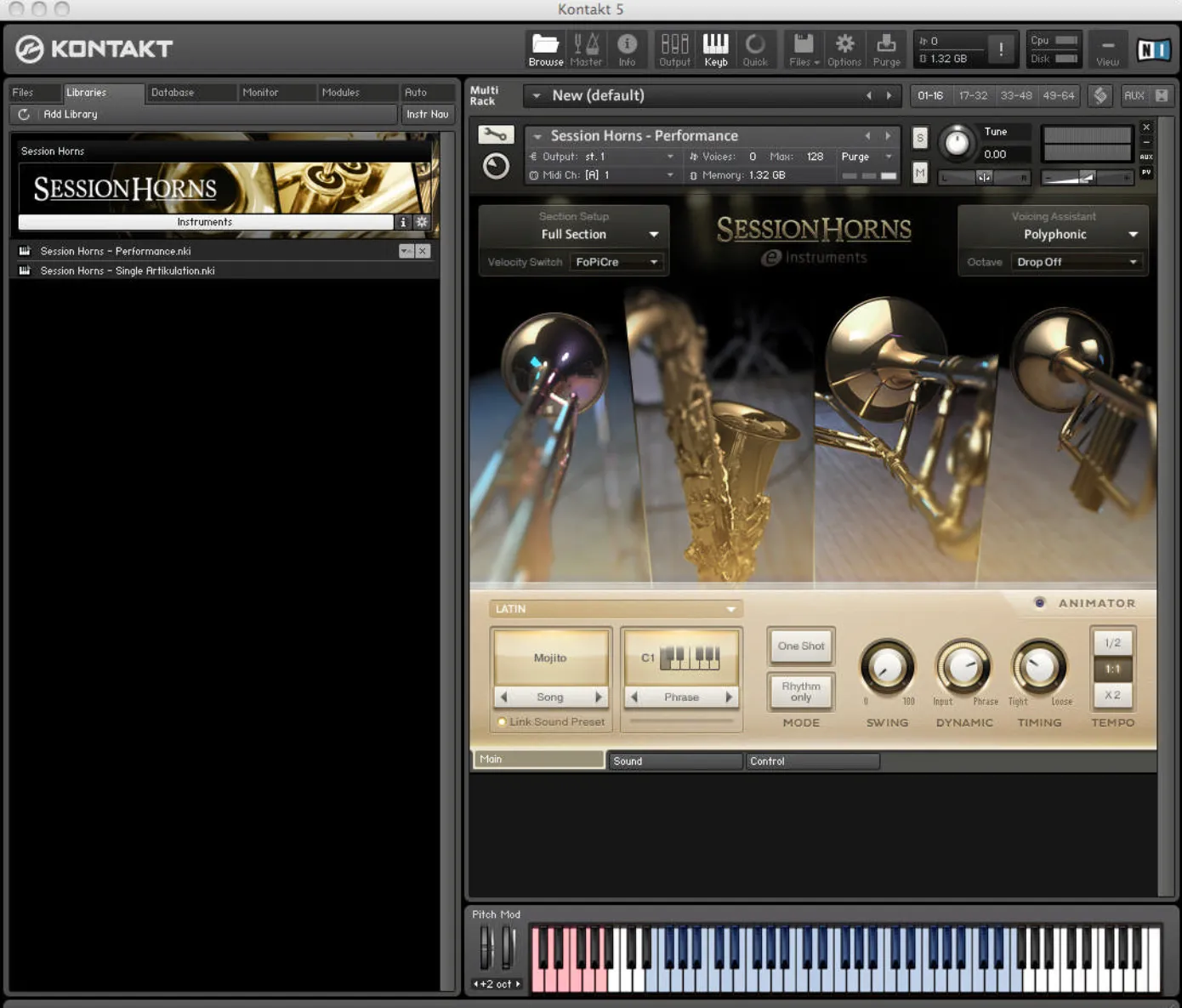Viewport: 1182px width, 1008px height.
Task: Show the Info pane icon
Action: [627, 49]
